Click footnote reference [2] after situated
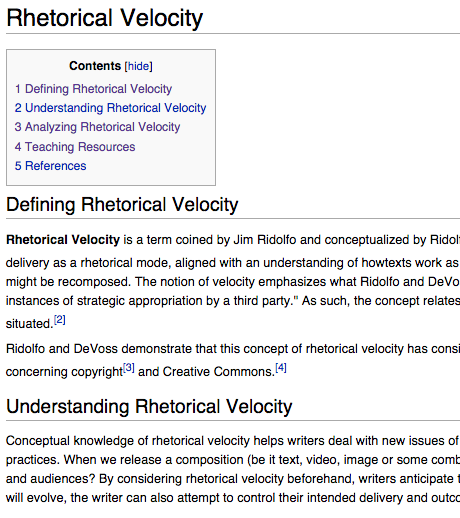 [x=60, y=320]
